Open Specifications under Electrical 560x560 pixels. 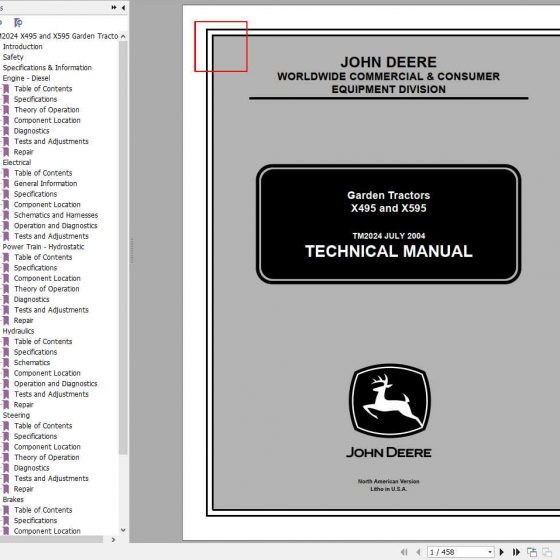[35, 194]
